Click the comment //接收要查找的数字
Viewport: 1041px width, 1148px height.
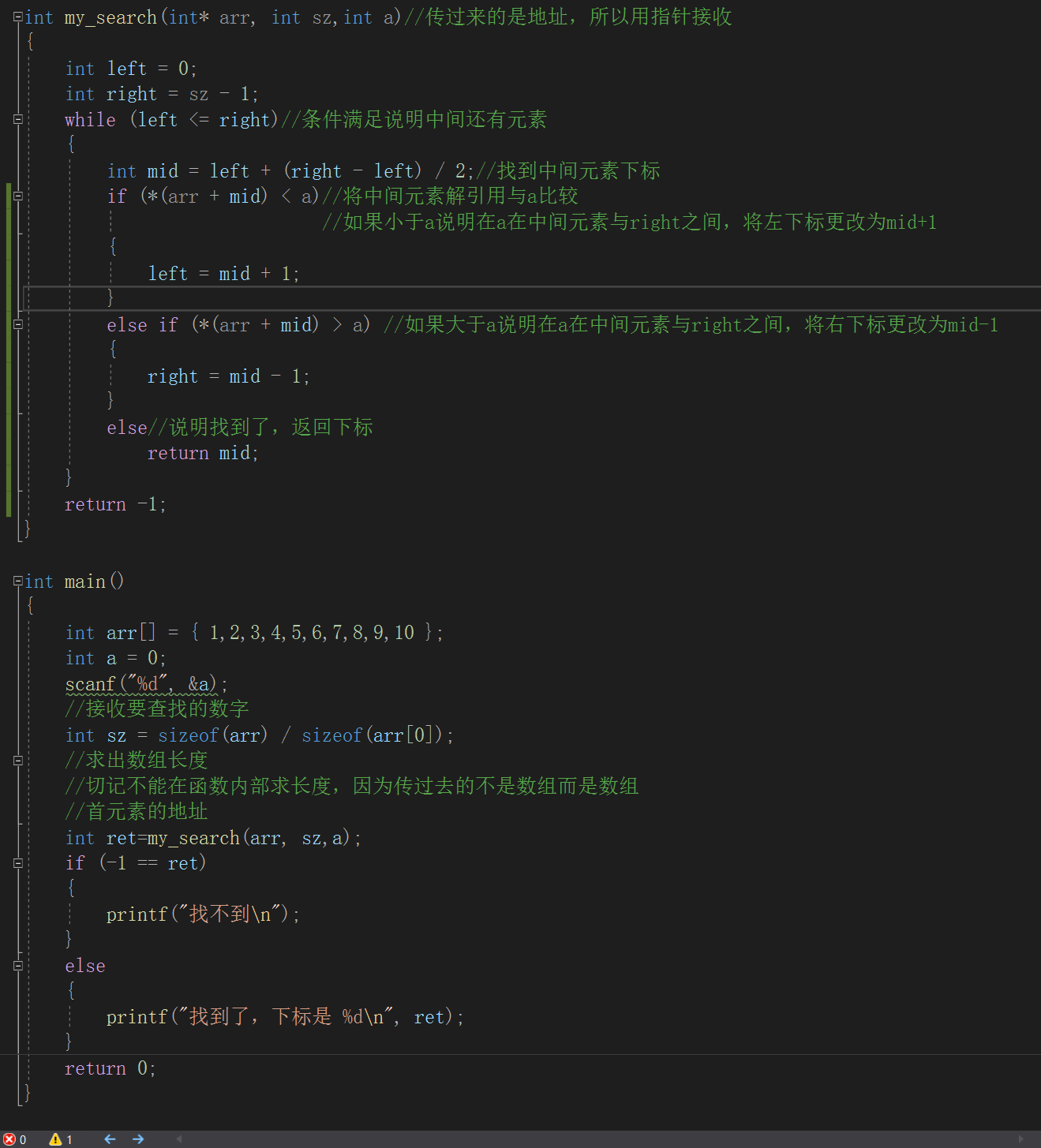pos(157,709)
